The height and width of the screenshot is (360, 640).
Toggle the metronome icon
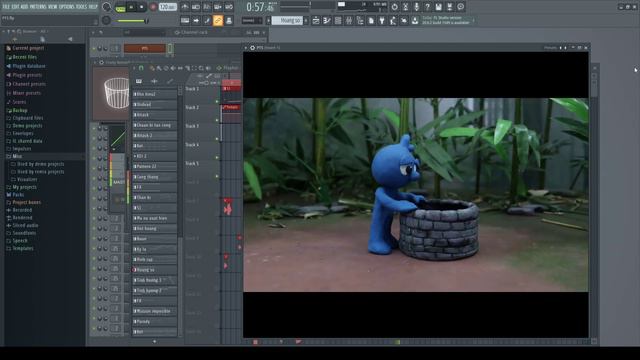click(184, 7)
